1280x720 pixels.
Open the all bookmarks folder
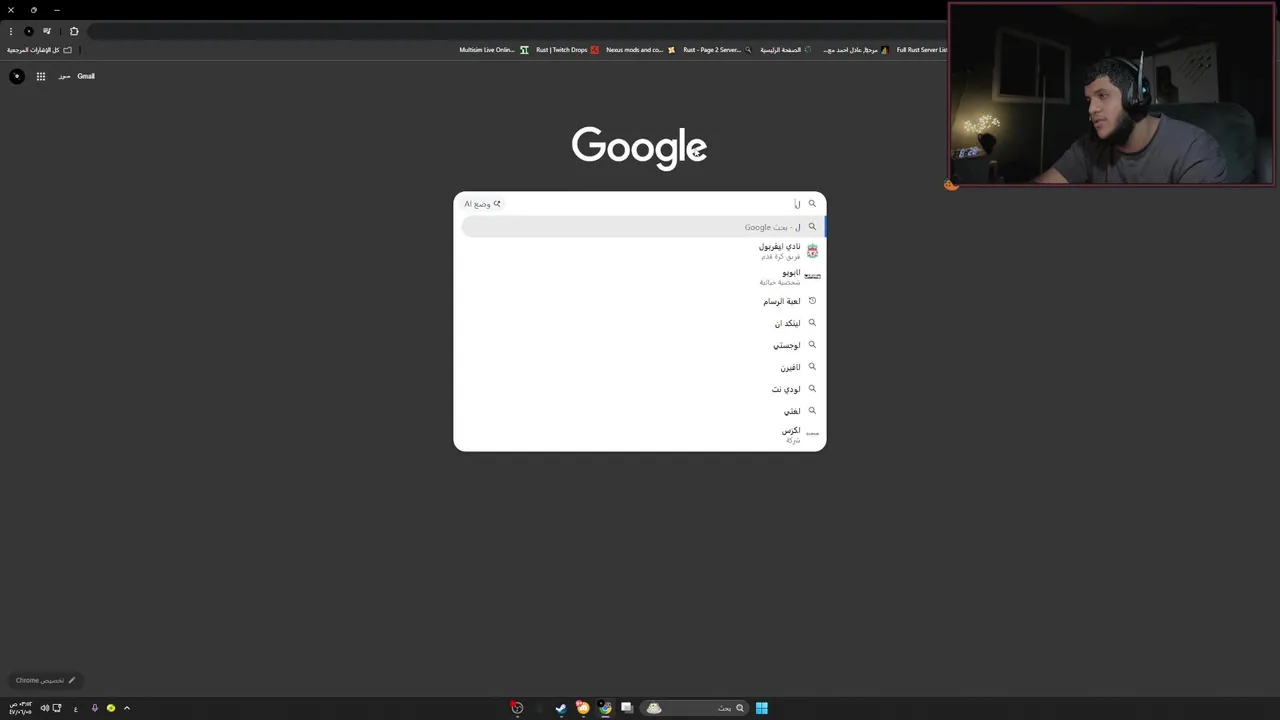39,50
